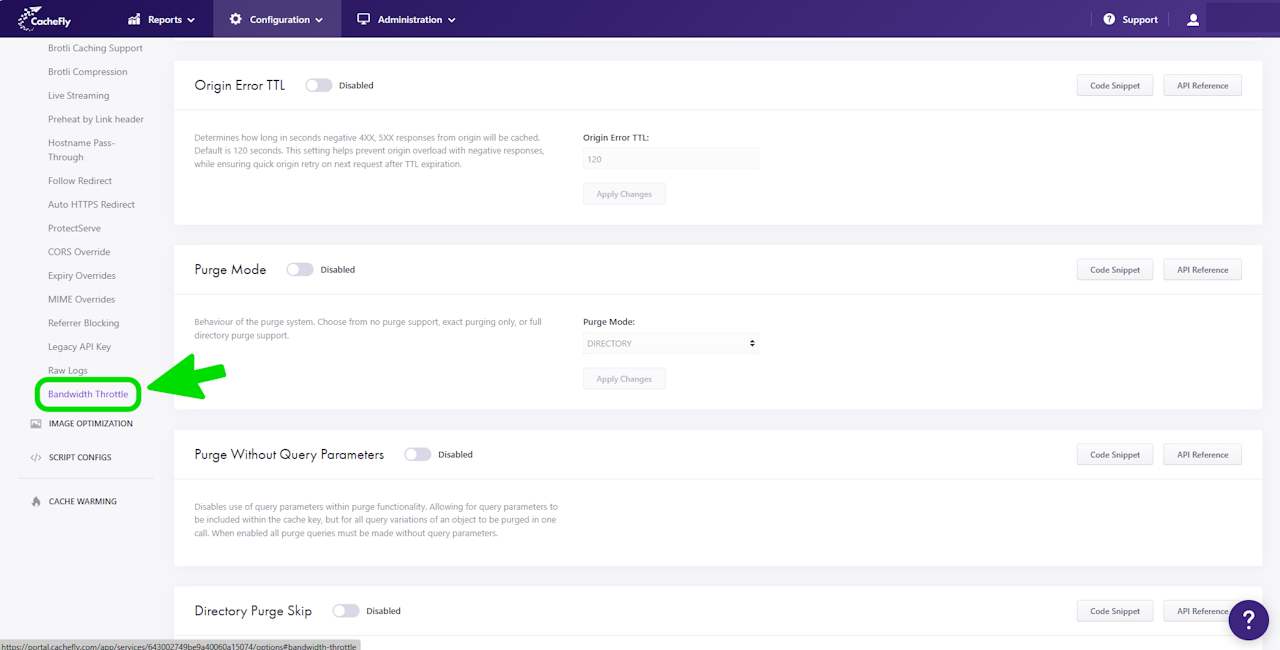
Task: Click the Configuration gear icon
Action: point(236,19)
